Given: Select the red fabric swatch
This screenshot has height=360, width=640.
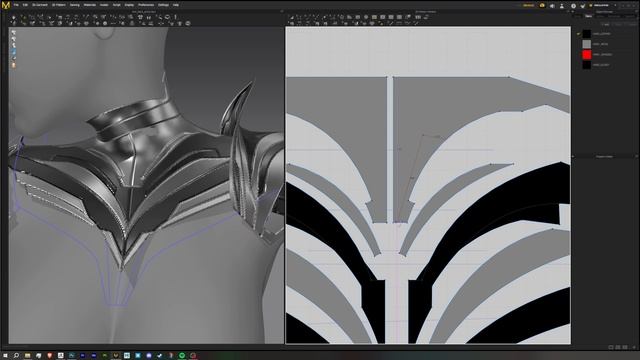Looking at the screenshot, I should (587, 54).
